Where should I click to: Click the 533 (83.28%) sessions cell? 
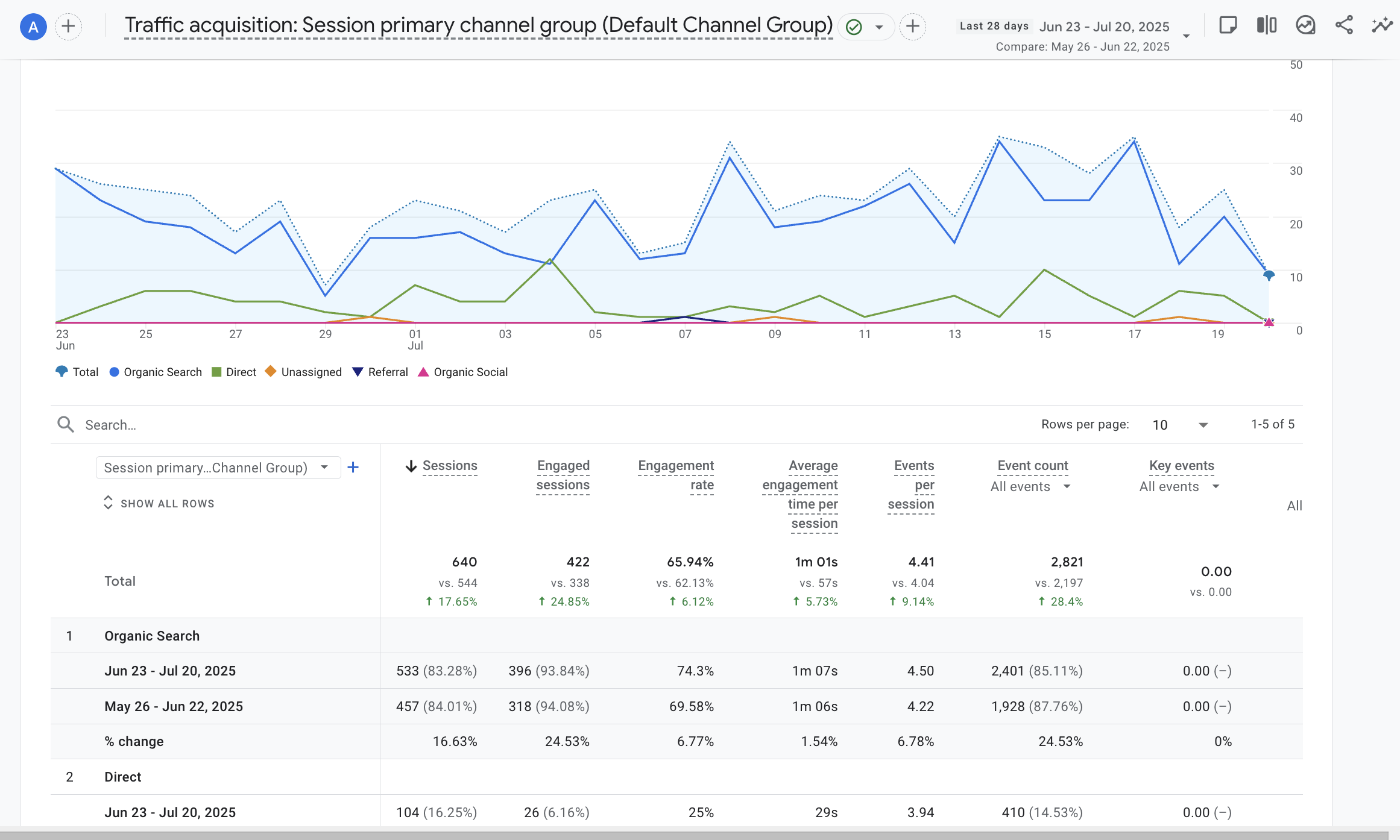point(437,671)
